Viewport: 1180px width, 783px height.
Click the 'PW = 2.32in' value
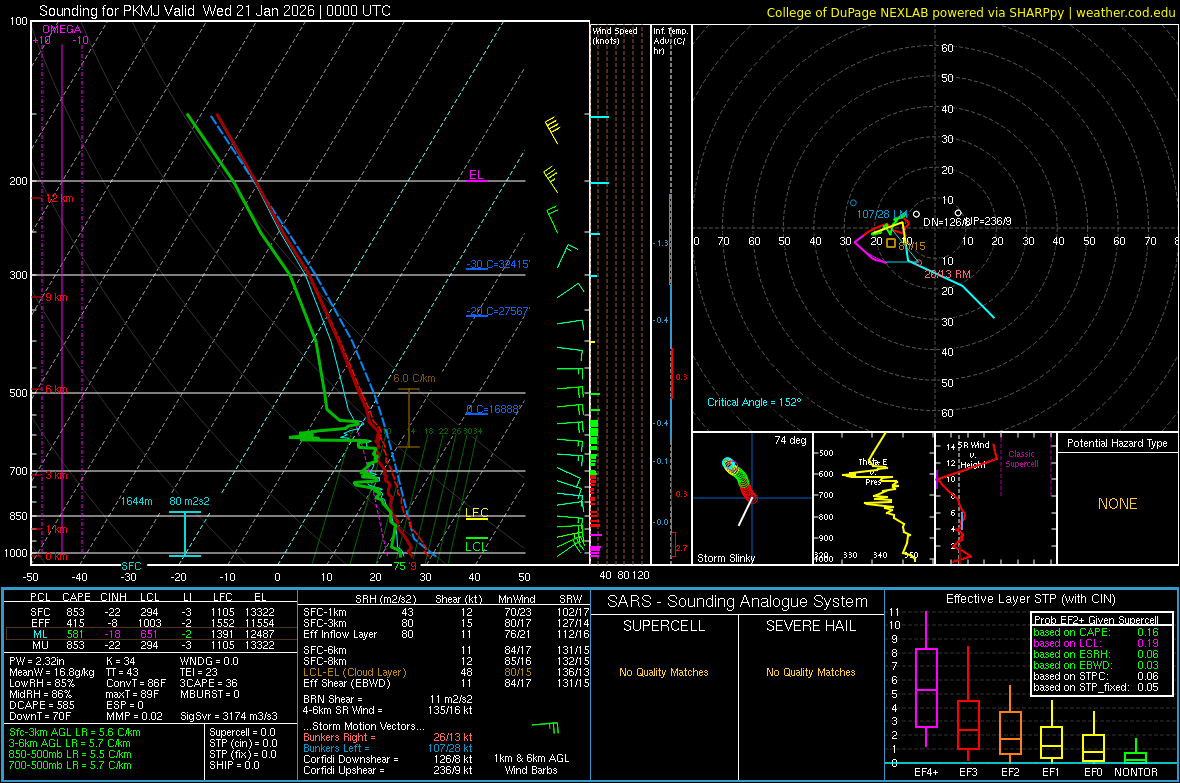(x=37, y=661)
